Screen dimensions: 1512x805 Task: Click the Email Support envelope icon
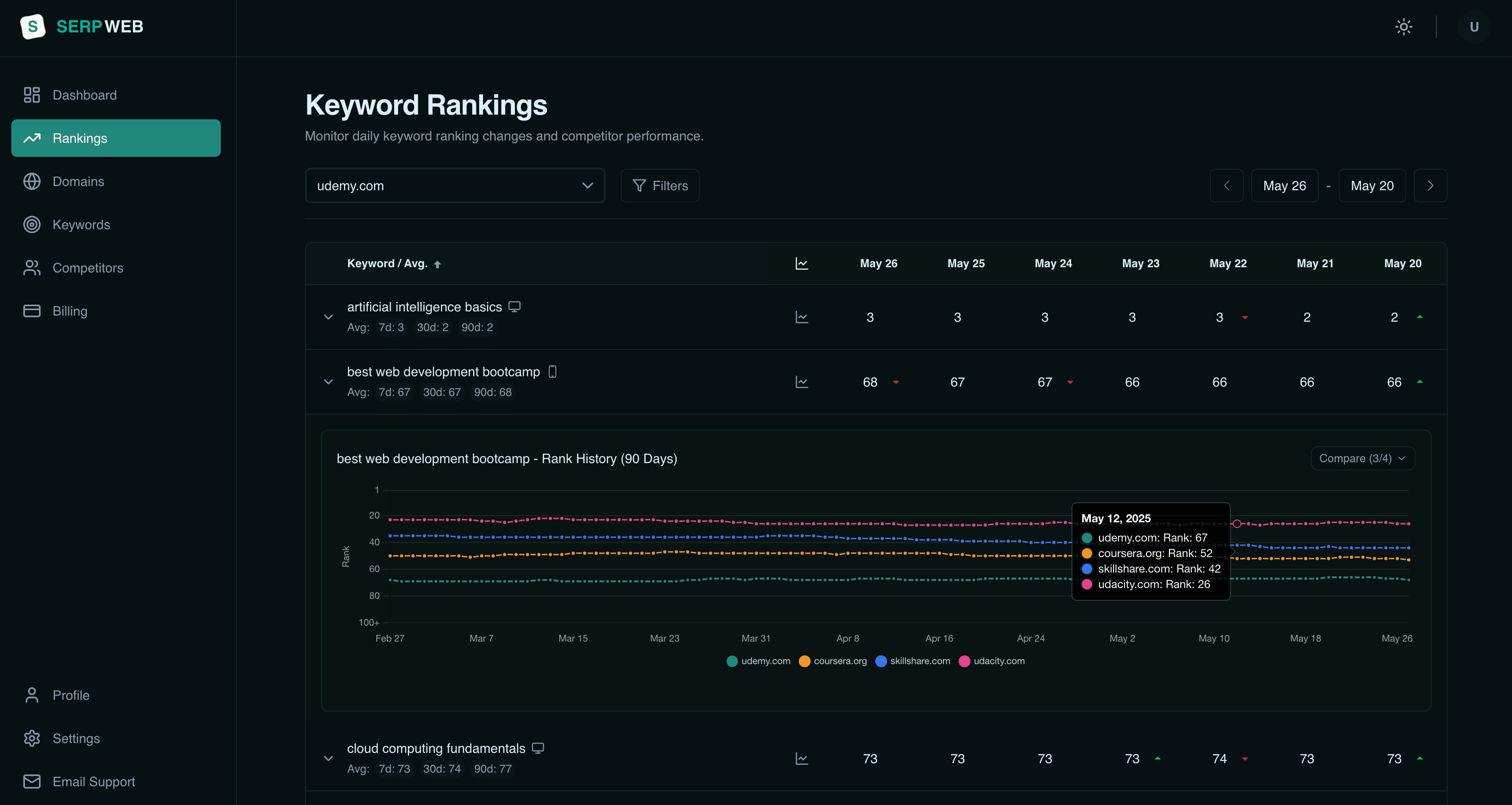[31, 782]
